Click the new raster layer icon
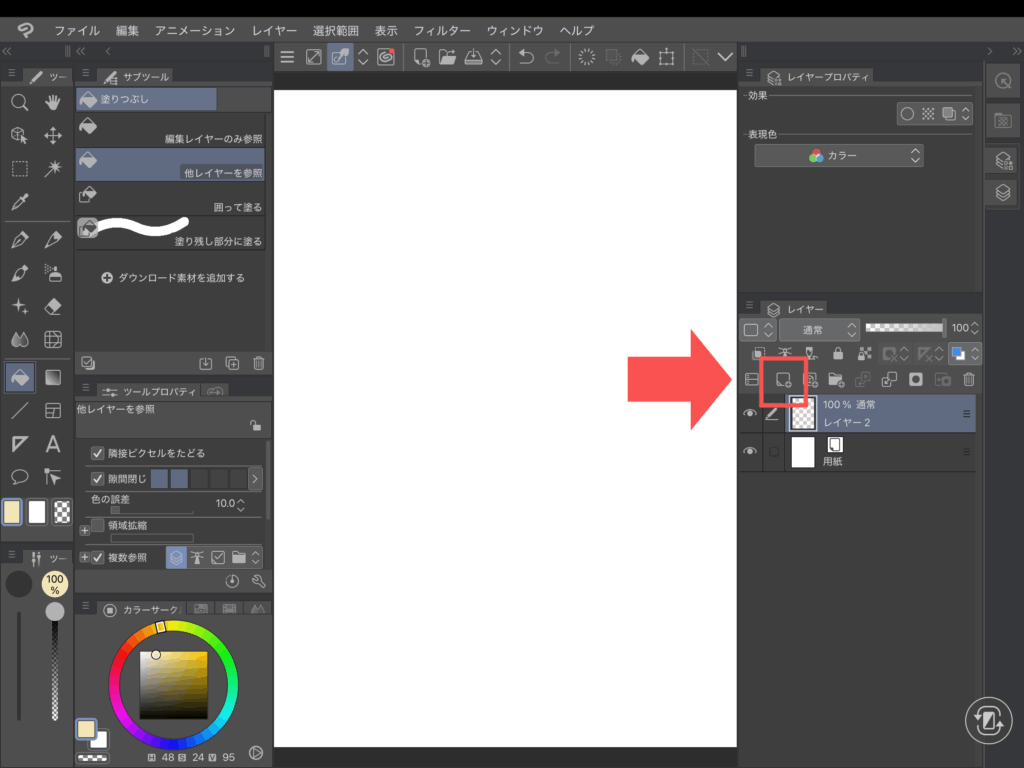This screenshot has height=768, width=1024. [784, 380]
